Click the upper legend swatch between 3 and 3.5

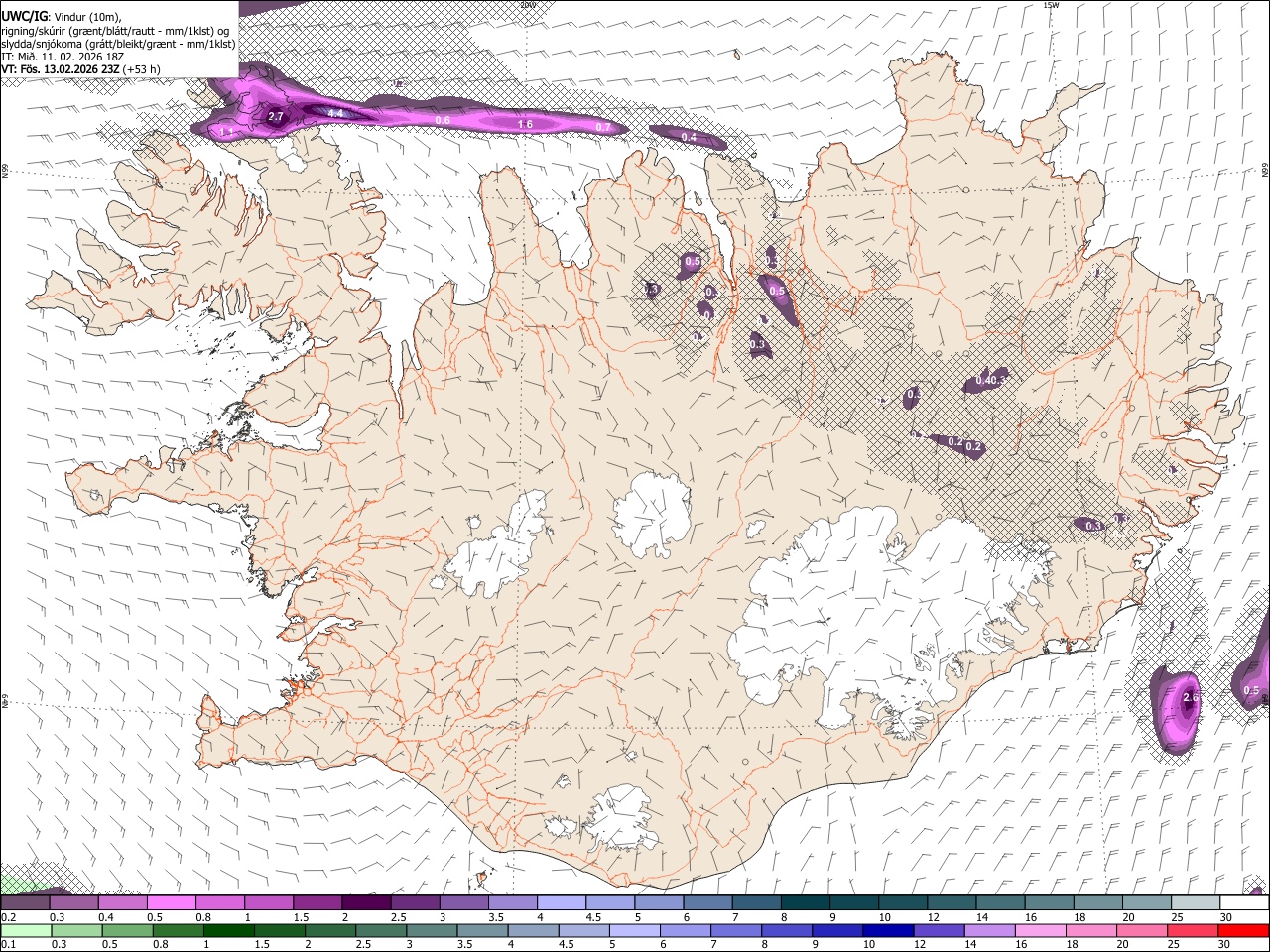pyautogui.click(x=463, y=902)
